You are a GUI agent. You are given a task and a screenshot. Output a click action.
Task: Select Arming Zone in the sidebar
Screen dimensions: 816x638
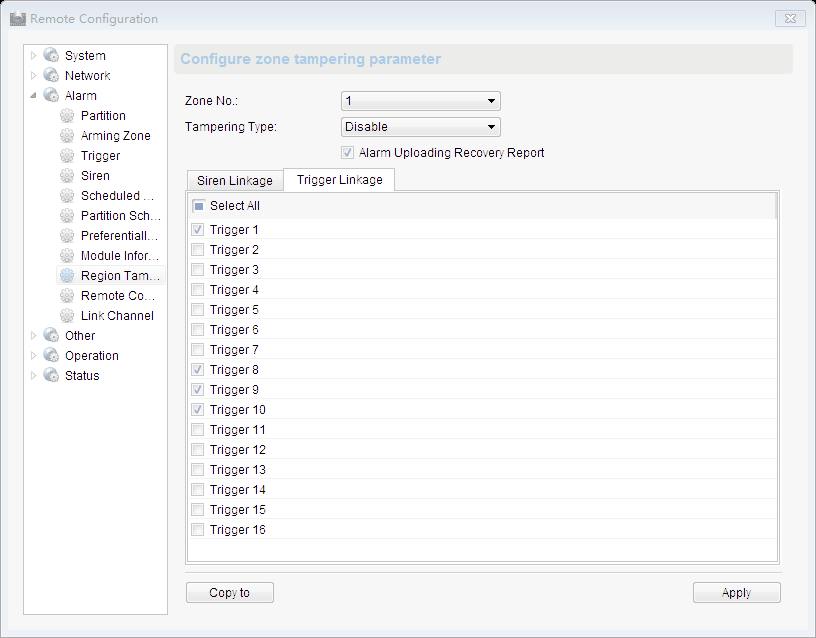[116, 136]
